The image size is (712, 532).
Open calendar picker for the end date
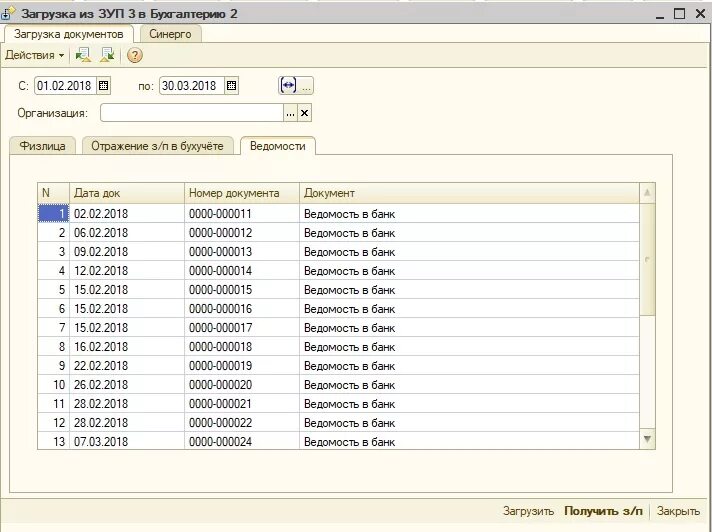pos(231,85)
